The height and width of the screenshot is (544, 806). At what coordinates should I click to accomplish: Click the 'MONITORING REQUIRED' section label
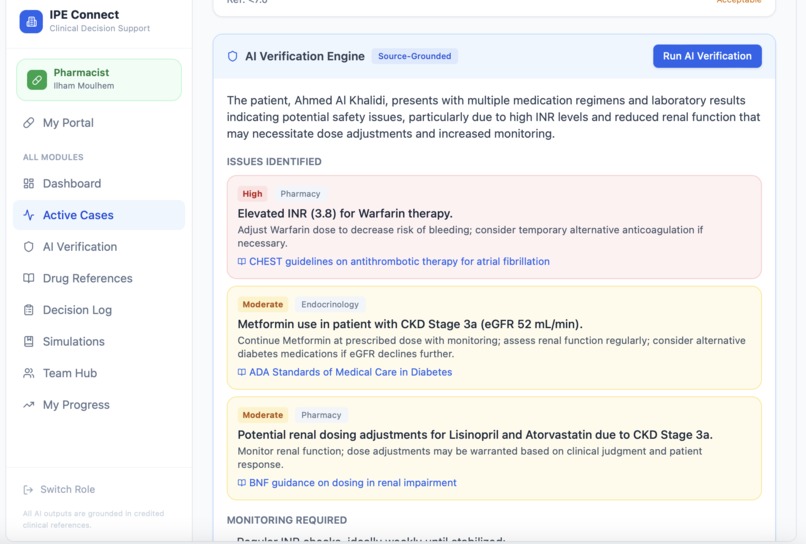click(287, 520)
